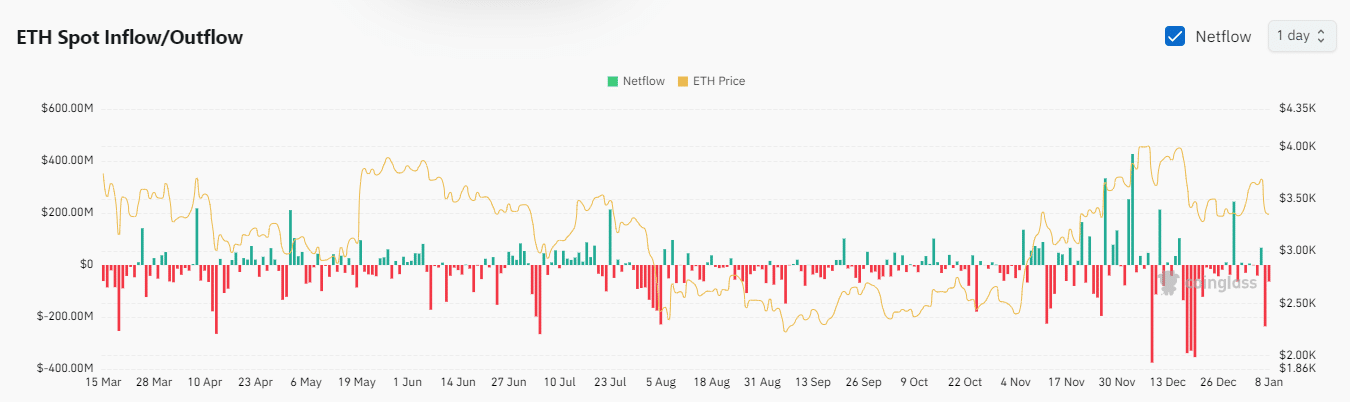Click the ETH Spot Inflow/Outflow title
Image resolution: width=1350 pixels, height=402 pixels.
click(130, 37)
